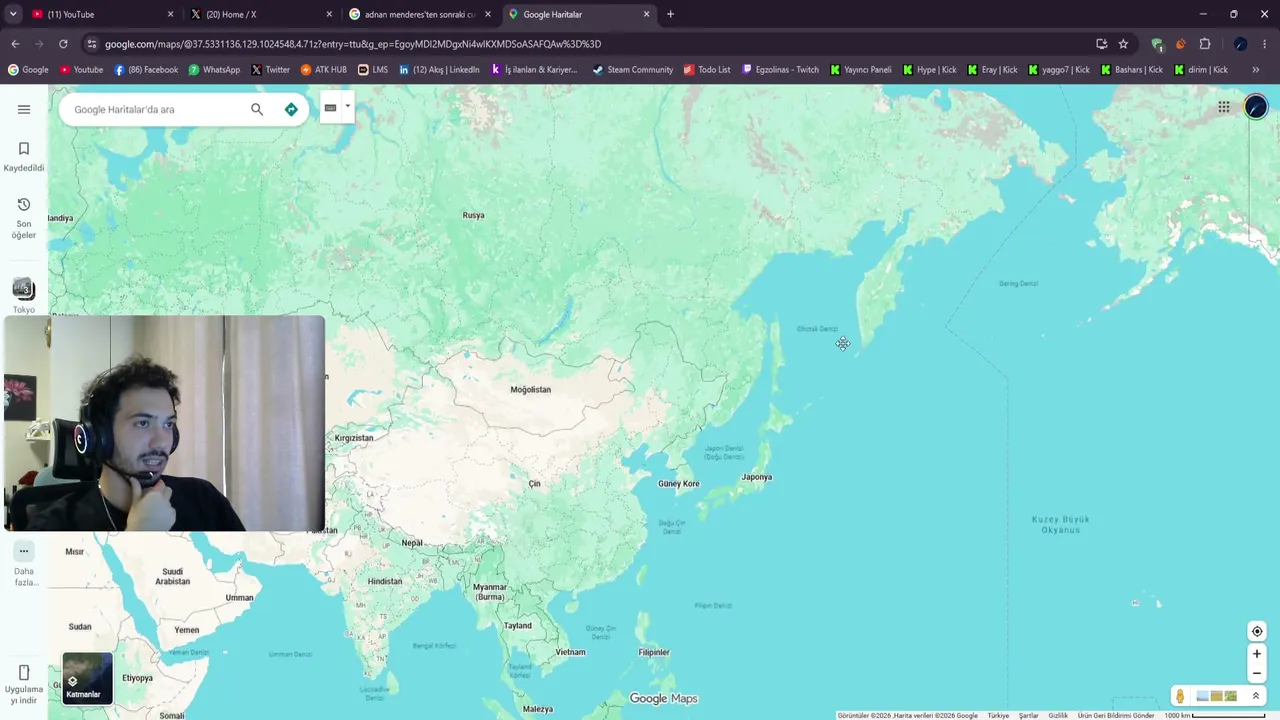Image resolution: width=1280 pixels, height=720 pixels.
Task: Open the browser extensions puzzle icon
Action: point(1205,44)
